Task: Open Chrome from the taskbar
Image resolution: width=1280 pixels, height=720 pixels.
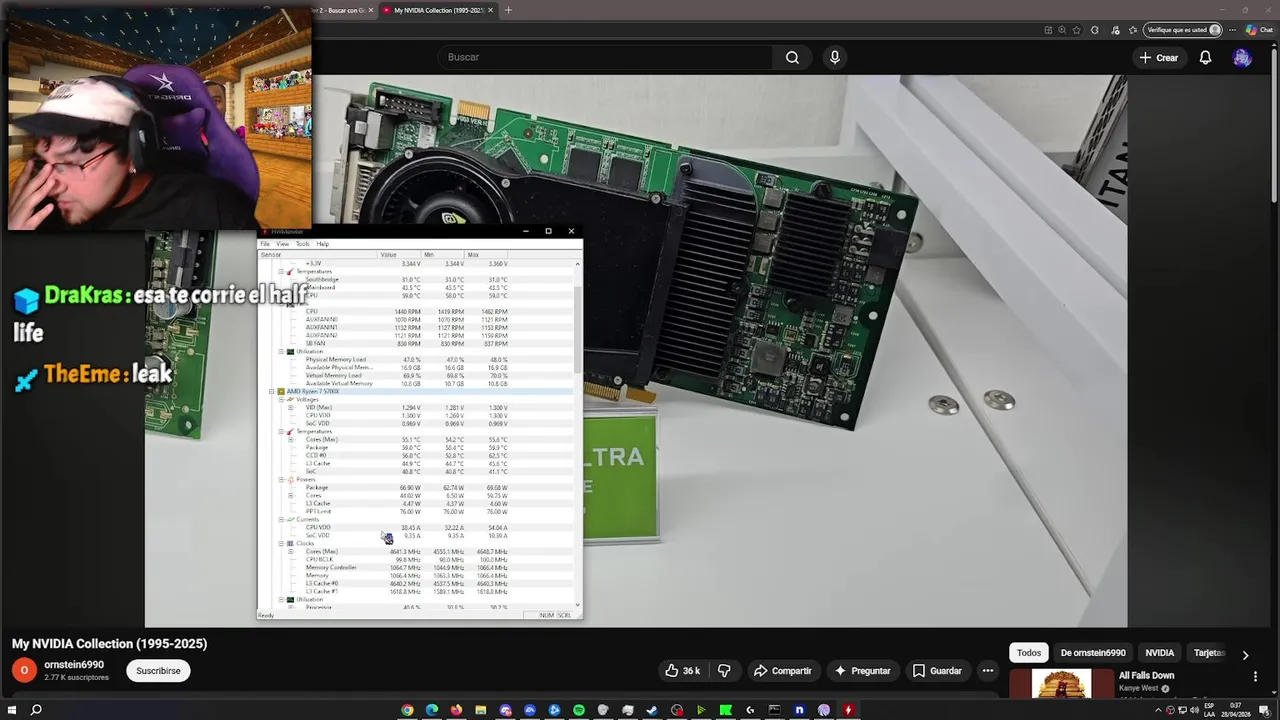Action: (x=407, y=710)
